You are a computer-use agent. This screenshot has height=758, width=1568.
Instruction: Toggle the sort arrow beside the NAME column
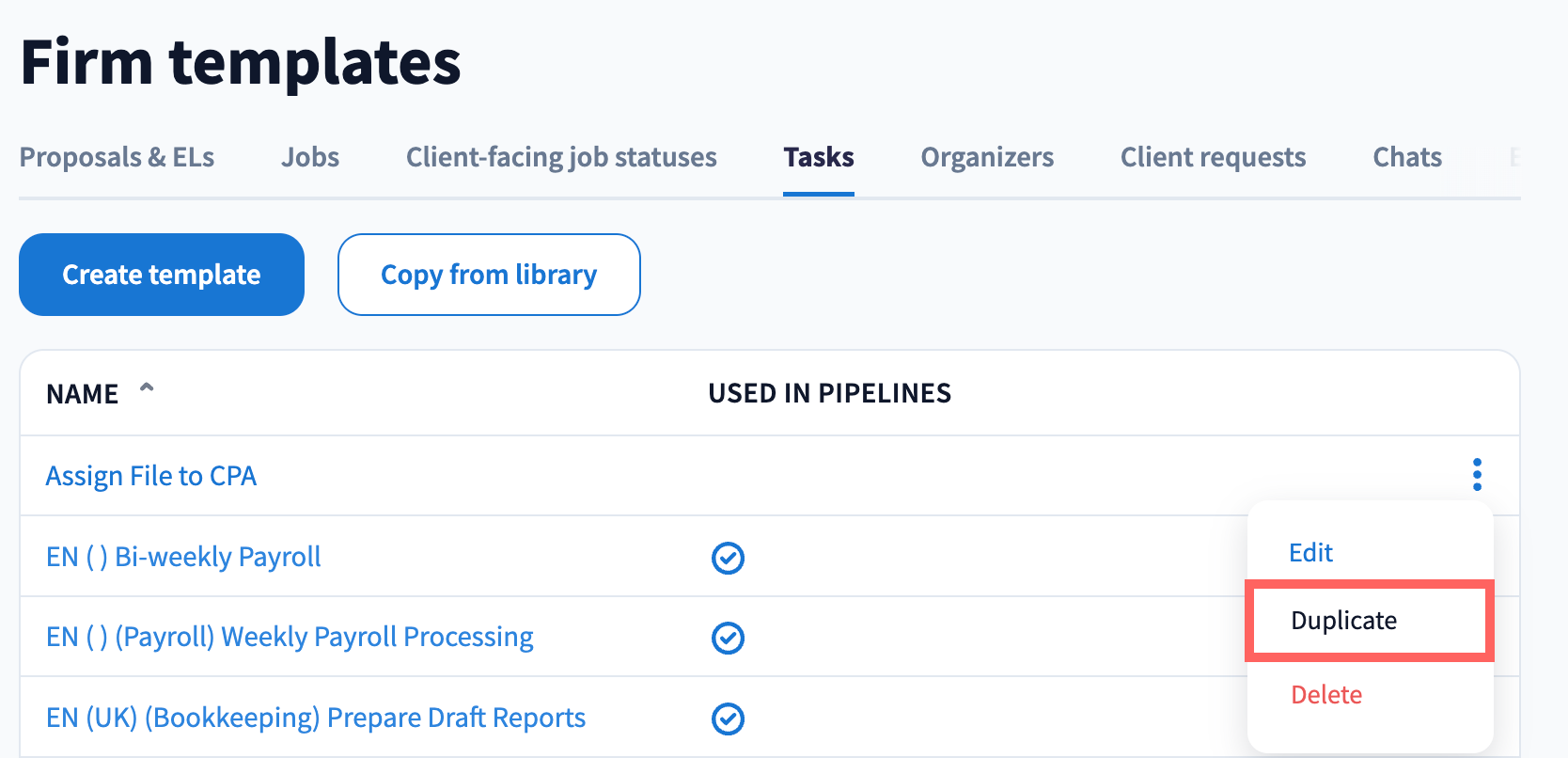pyautogui.click(x=147, y=388)
